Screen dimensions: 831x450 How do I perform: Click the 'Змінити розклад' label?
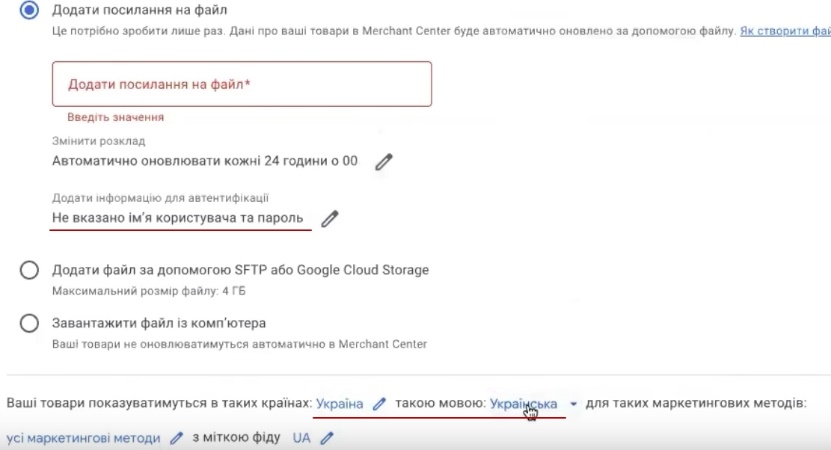(98, 141)
